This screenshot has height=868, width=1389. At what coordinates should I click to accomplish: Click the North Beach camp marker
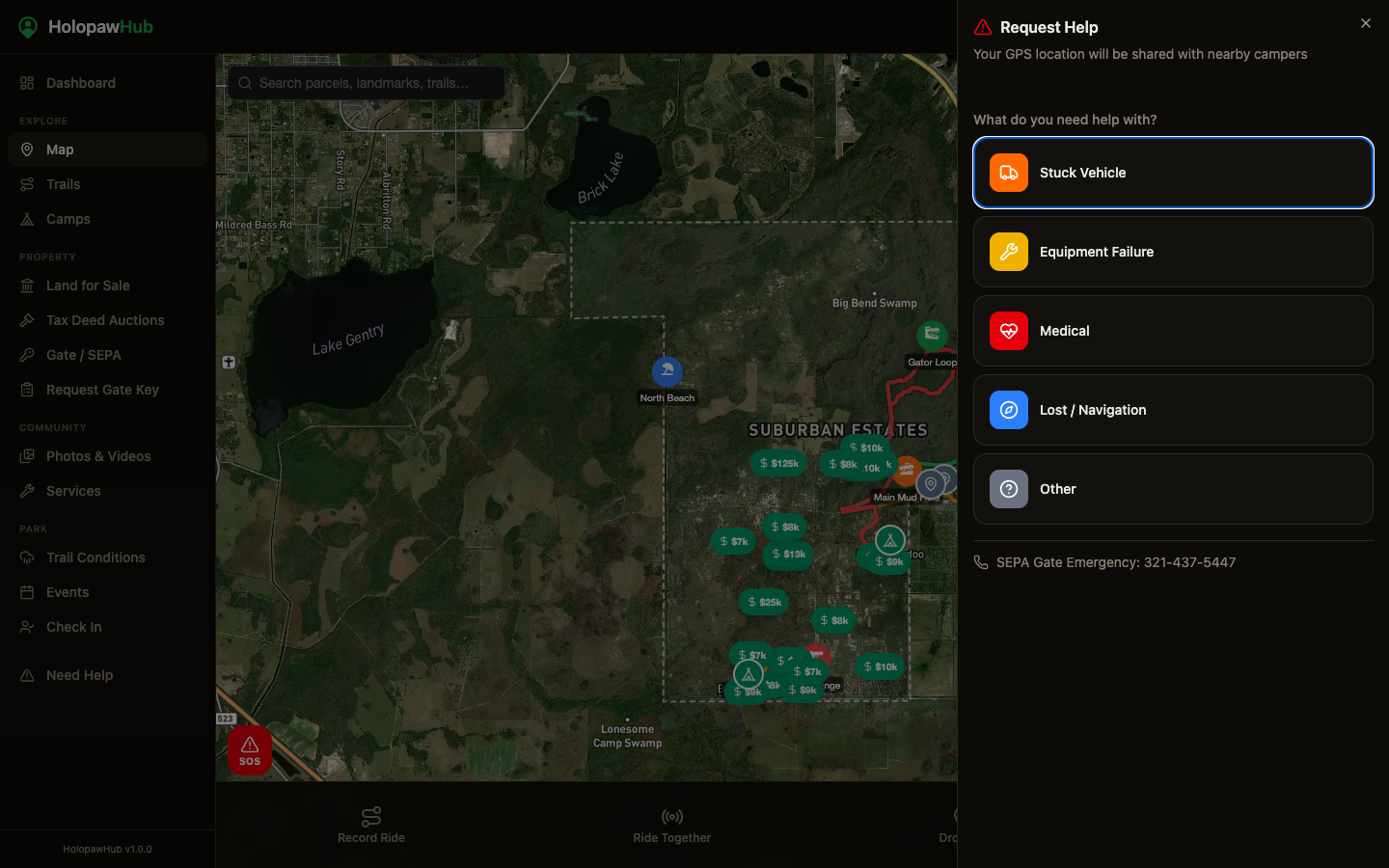667,370
